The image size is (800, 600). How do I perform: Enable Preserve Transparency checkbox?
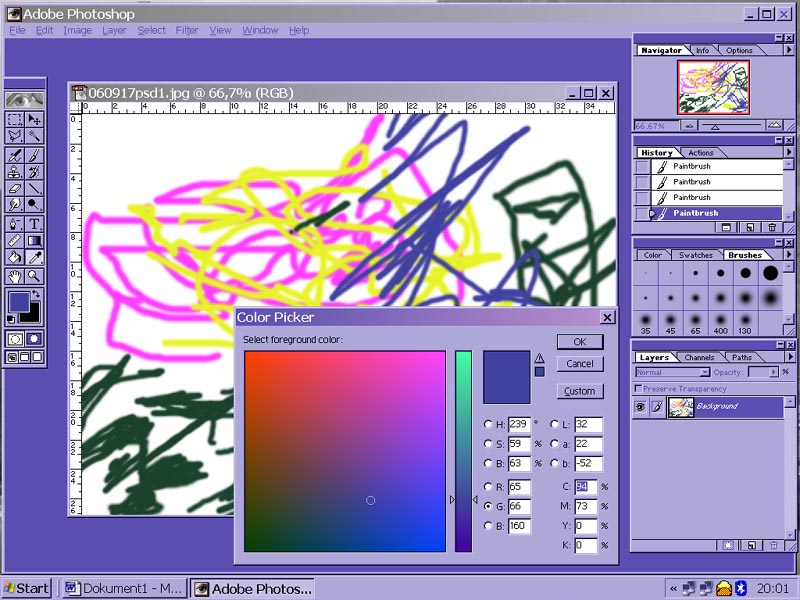pyautogui.click(x=639, y=388)
